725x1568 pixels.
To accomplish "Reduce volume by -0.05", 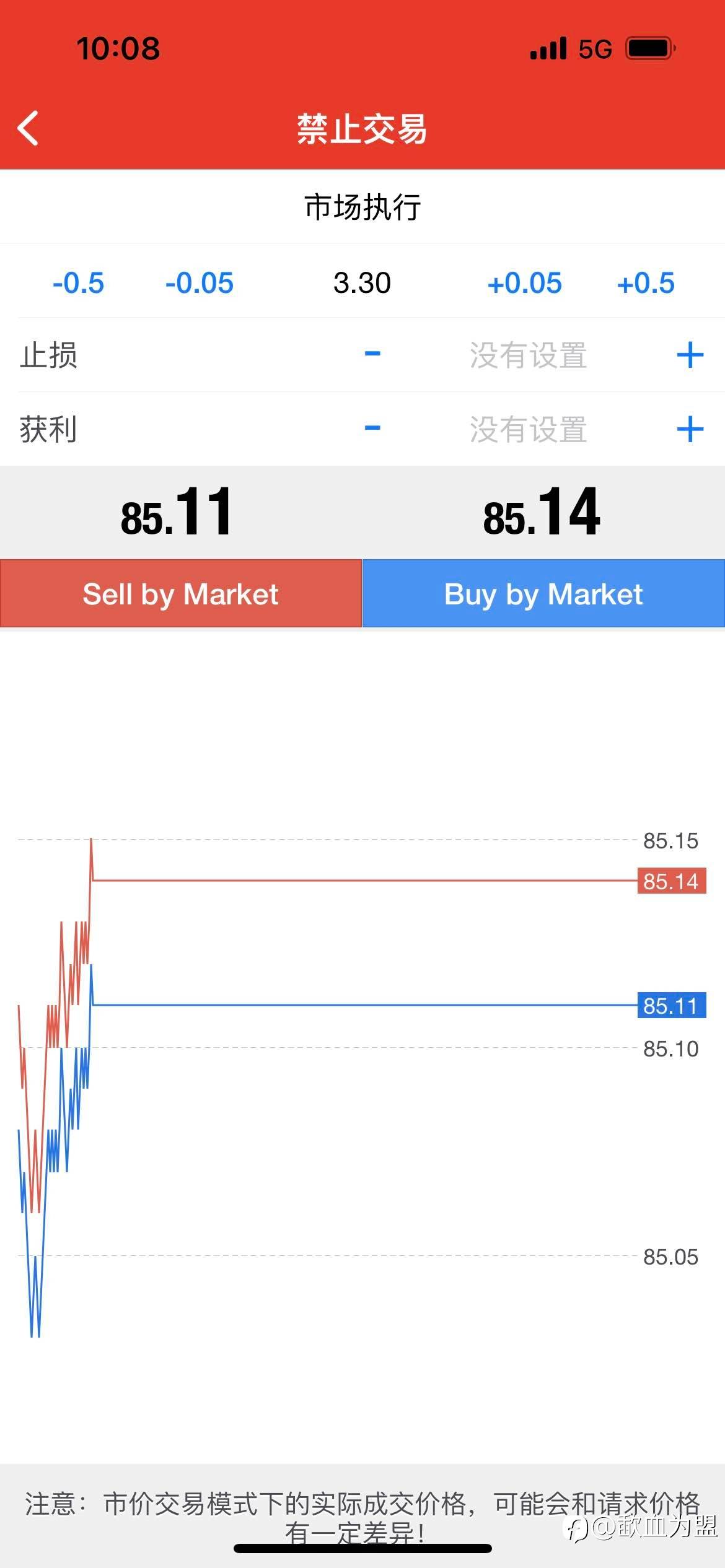I will tap(200, 283).
